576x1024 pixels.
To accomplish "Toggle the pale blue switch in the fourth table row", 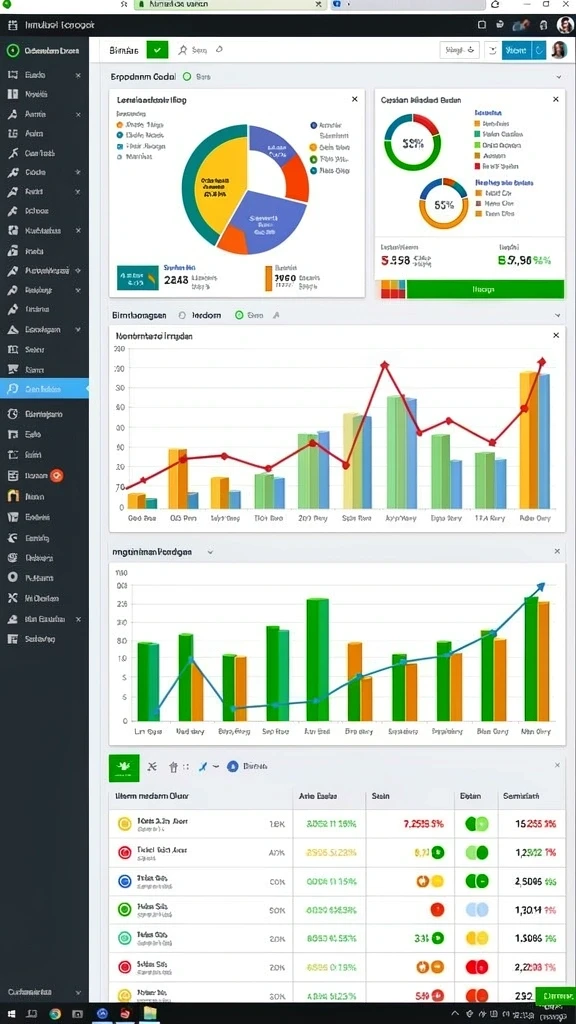I will [477, 909].
